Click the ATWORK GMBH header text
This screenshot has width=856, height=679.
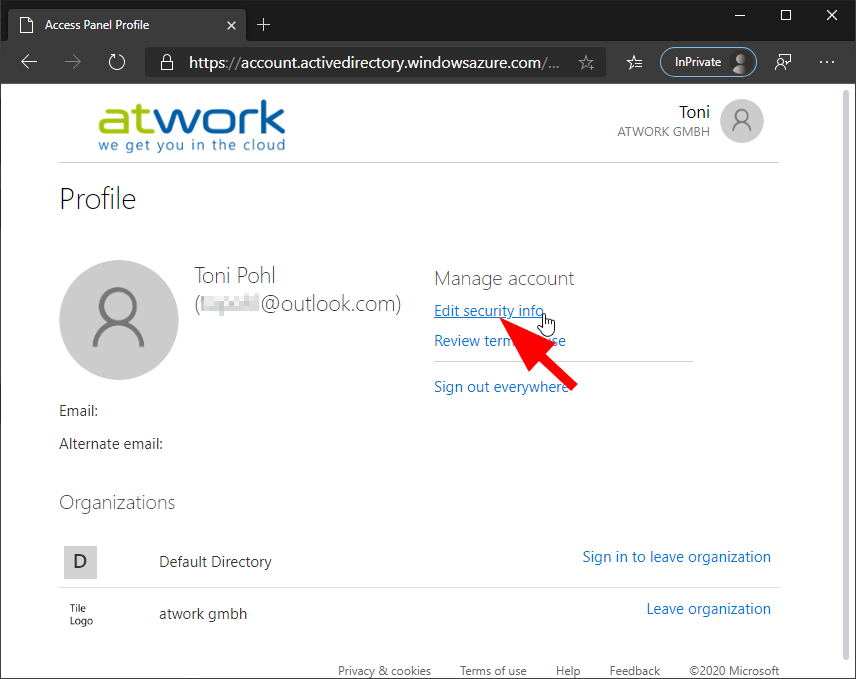[663, 132]
